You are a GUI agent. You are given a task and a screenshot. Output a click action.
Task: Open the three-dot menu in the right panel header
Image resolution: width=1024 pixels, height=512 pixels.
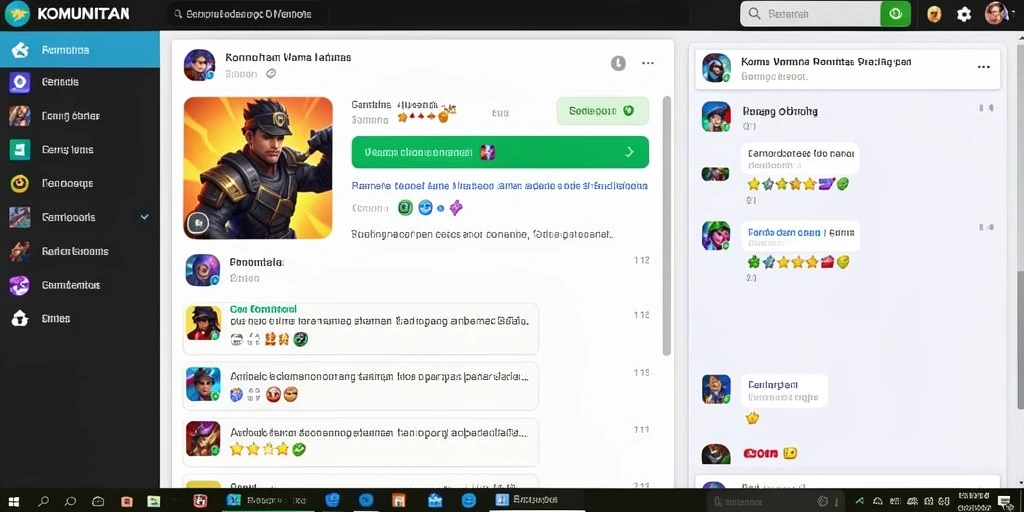point(984,67)
